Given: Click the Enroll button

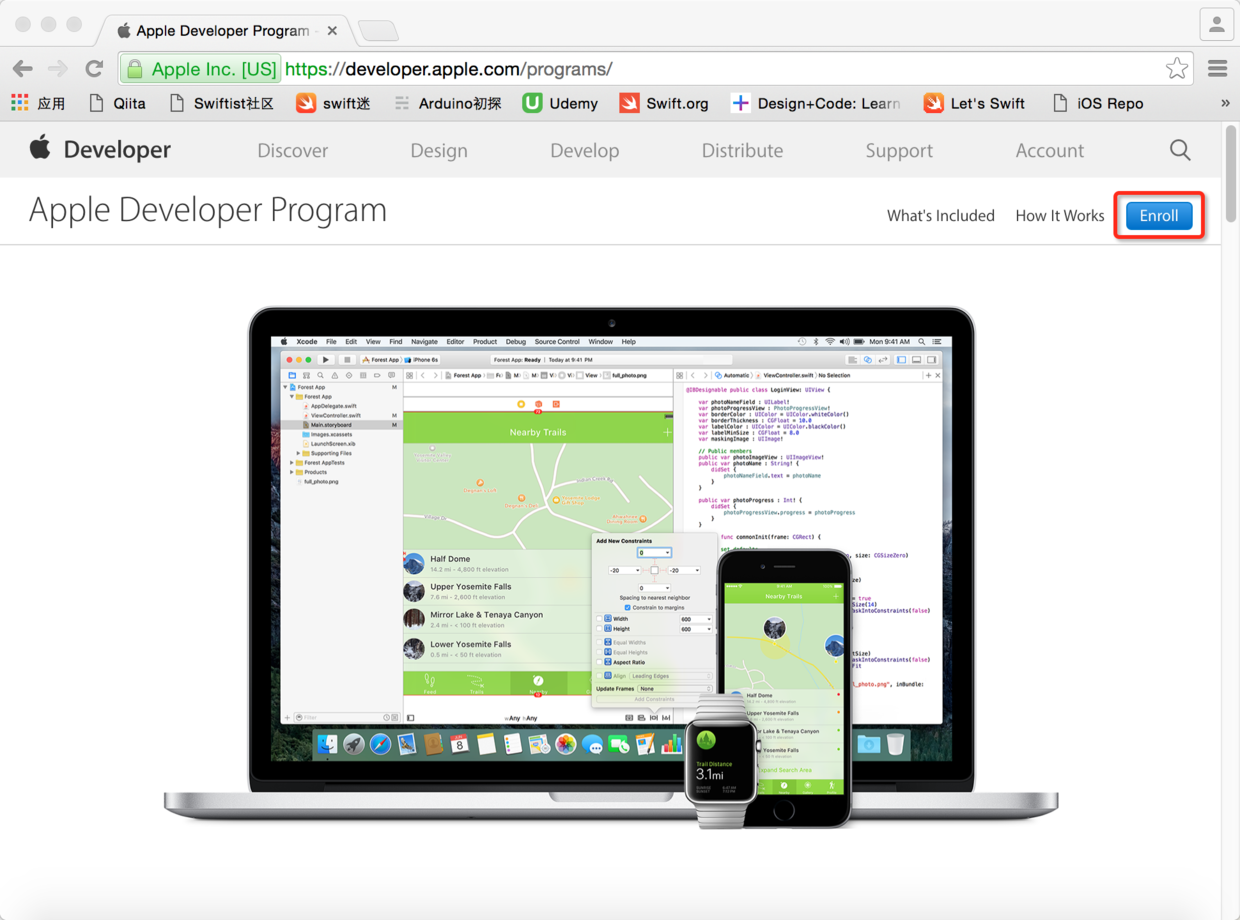Looking at the screenshot, I should coord(1159,215).
